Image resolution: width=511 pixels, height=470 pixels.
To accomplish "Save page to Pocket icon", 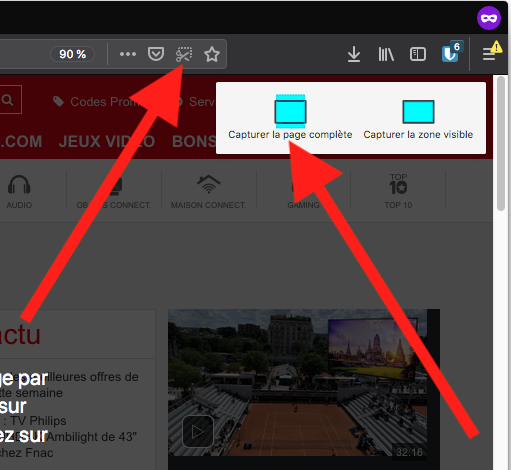I will pyautogui.click(x=156, y=54).
